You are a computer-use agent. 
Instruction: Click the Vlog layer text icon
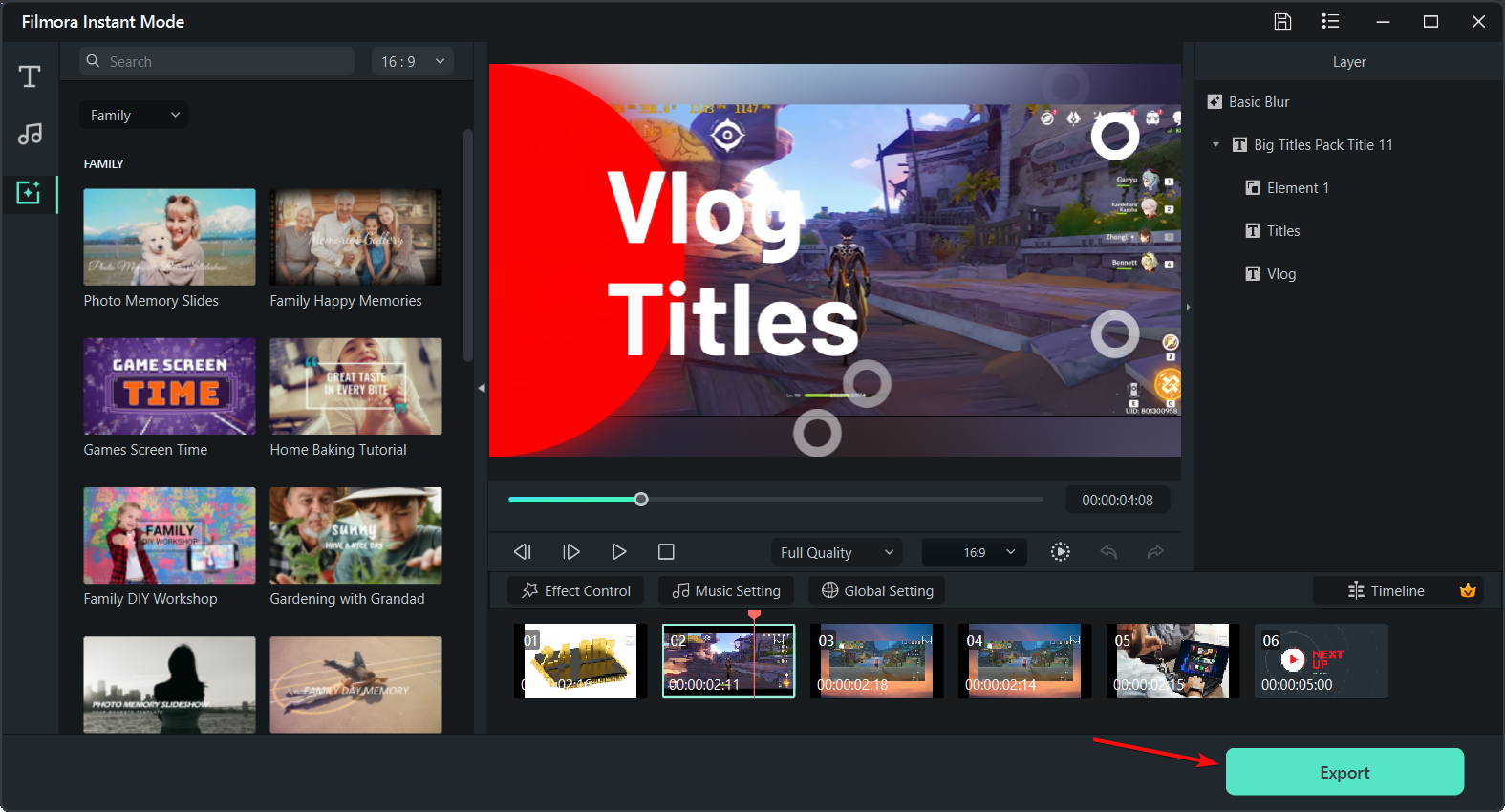click(x=1253, y=273)
